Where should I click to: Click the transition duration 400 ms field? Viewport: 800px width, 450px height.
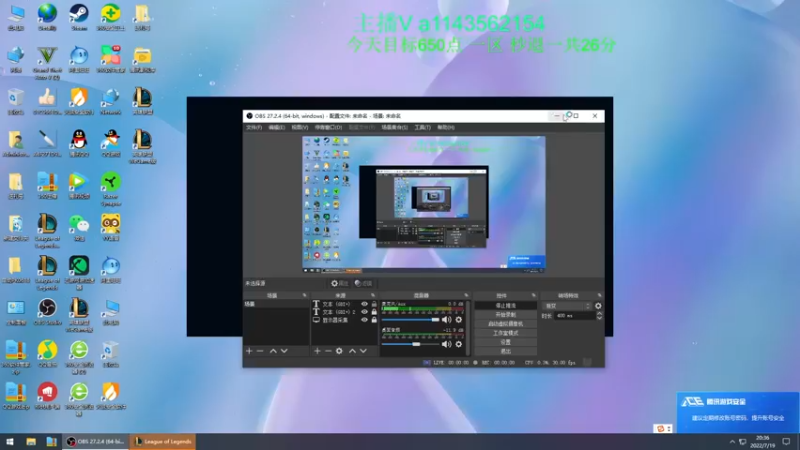pyautogui.click(x=575, y=316)
